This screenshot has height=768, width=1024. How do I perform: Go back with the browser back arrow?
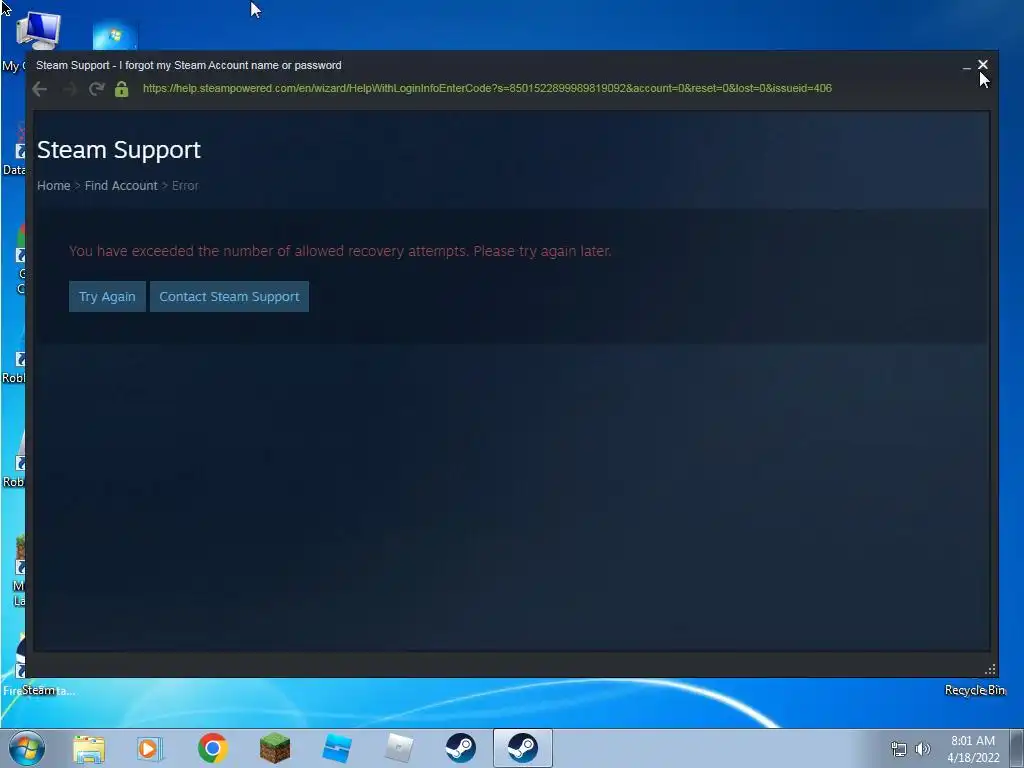(39, 89)
